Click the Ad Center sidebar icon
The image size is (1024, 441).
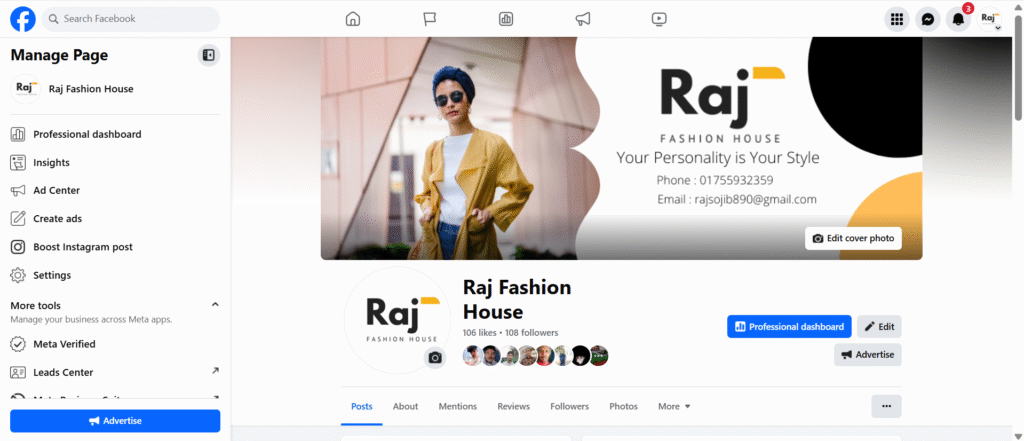tap(18, 191)
